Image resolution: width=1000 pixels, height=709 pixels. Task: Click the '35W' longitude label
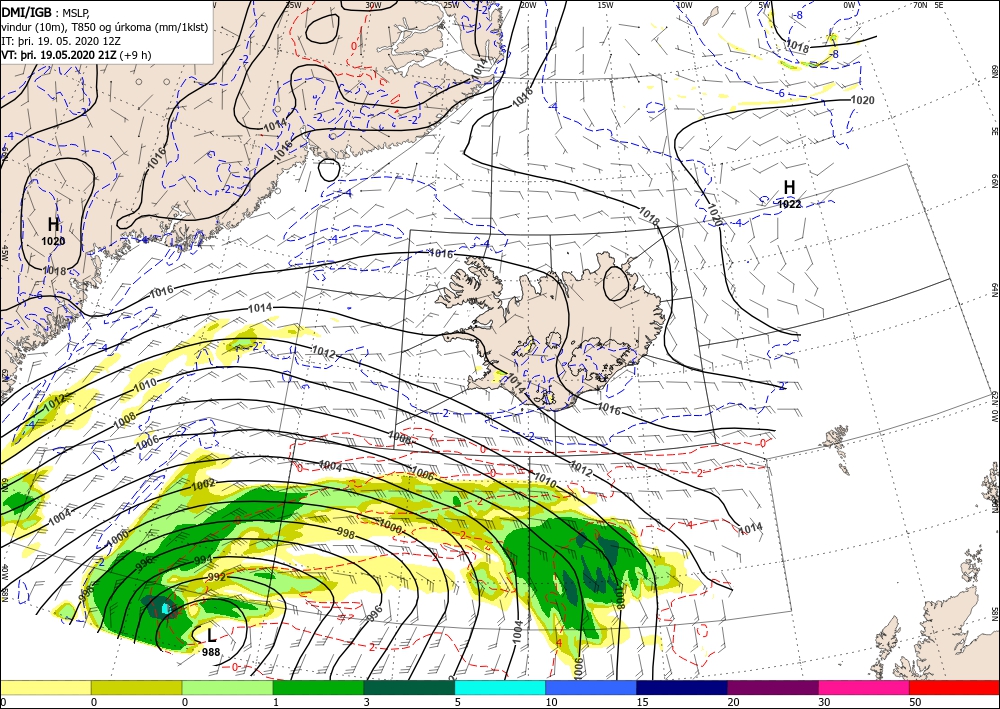tap(293, 5)
